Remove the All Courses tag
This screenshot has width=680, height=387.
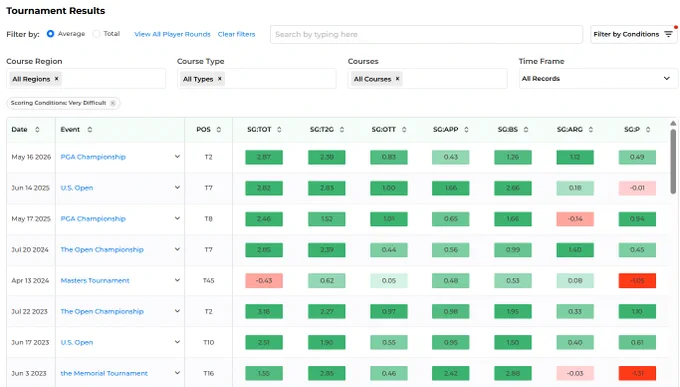click(397, 79)
